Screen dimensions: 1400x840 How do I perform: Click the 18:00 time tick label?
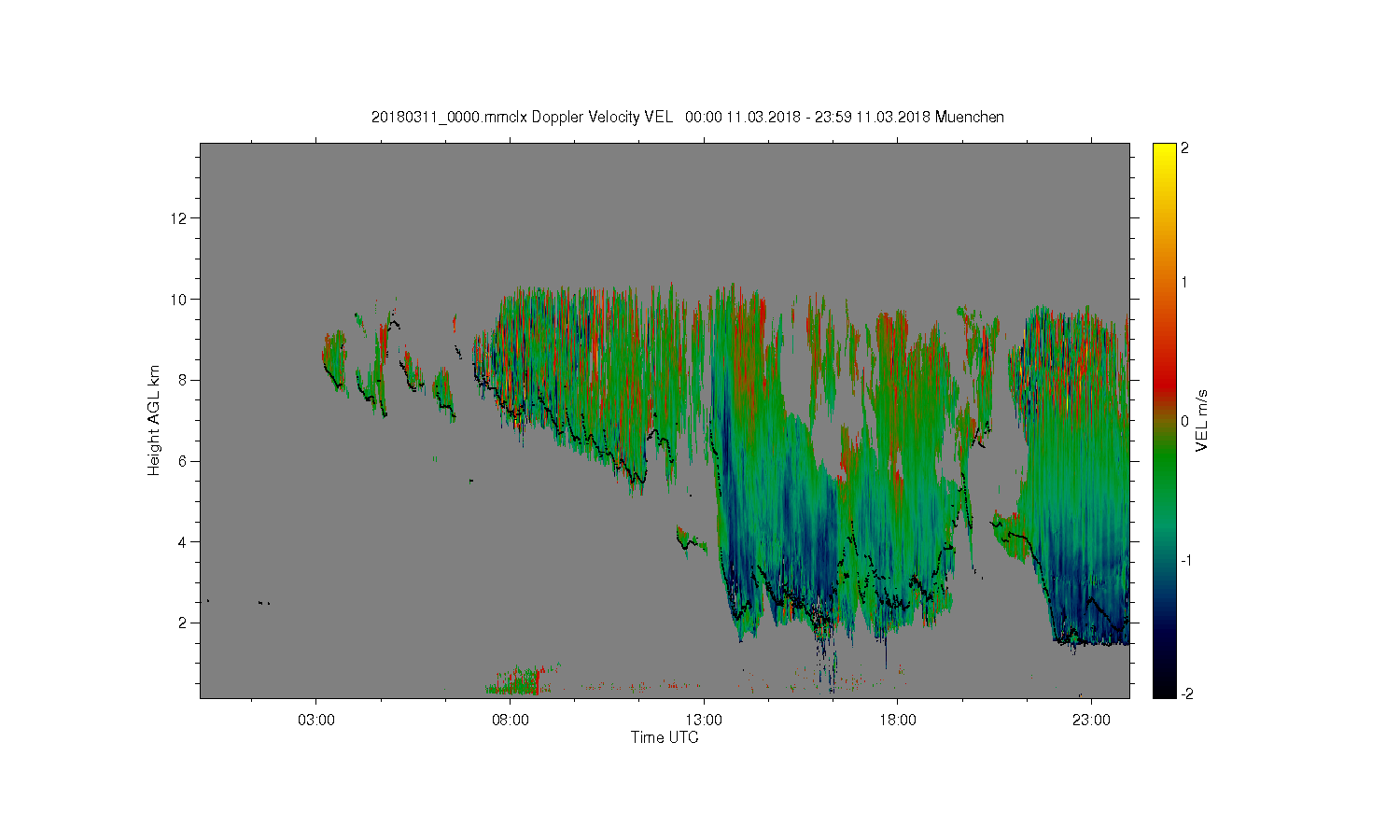[x=898, y=720]
